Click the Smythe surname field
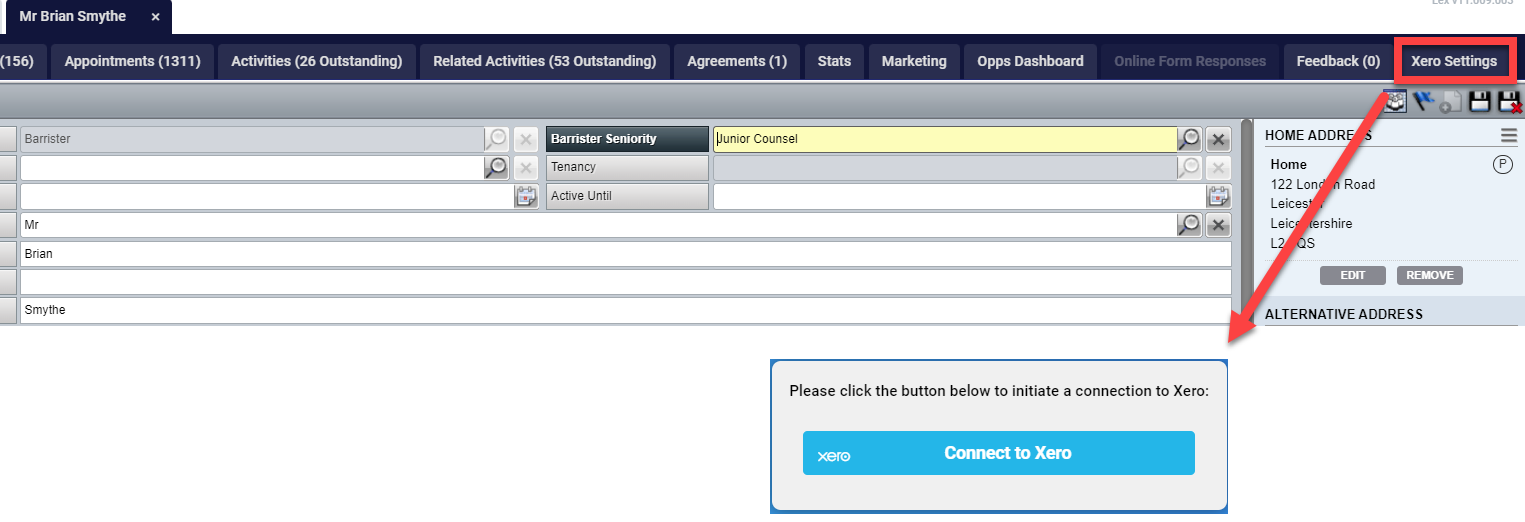 (x=626, y=311)
